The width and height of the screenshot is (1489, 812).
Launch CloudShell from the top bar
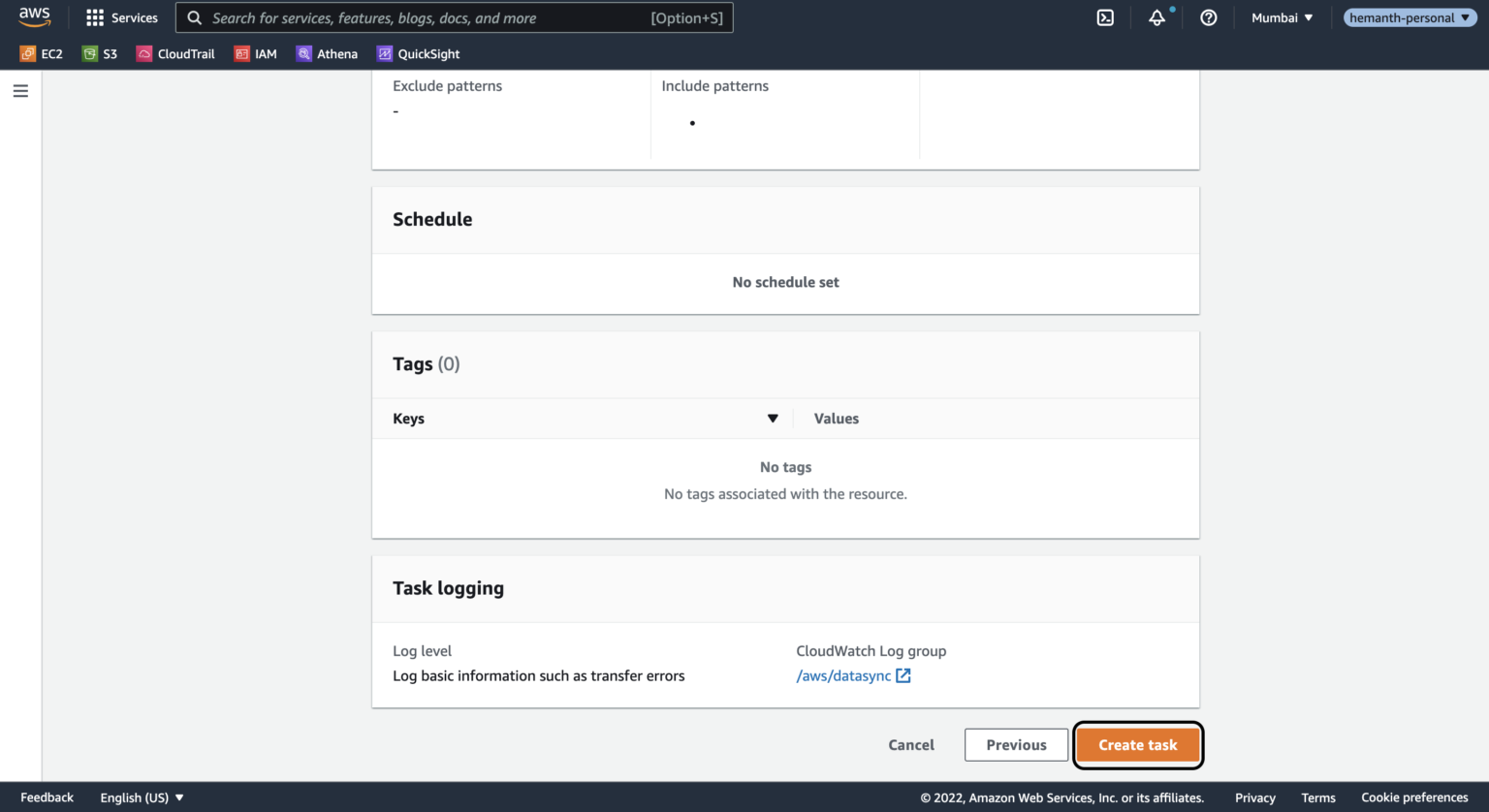pos(1105,17)
